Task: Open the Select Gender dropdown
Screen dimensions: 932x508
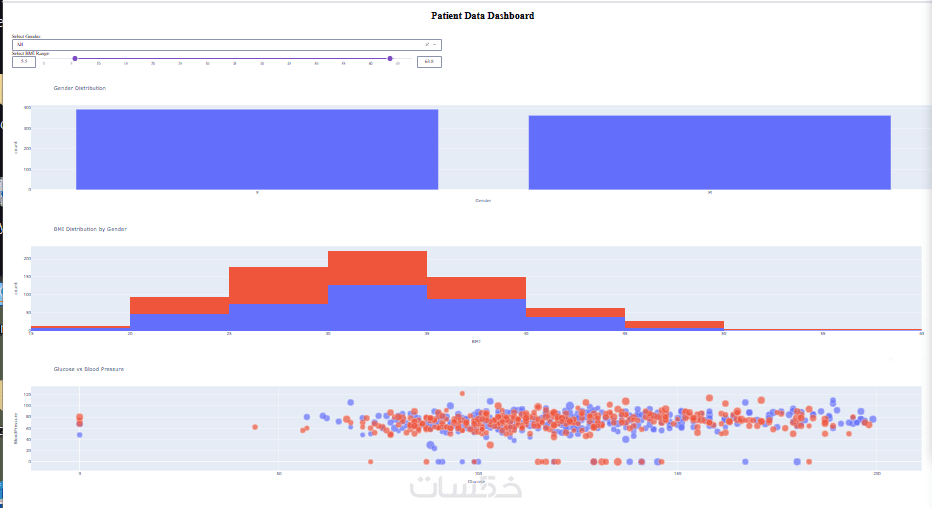Action: [226, 45]
